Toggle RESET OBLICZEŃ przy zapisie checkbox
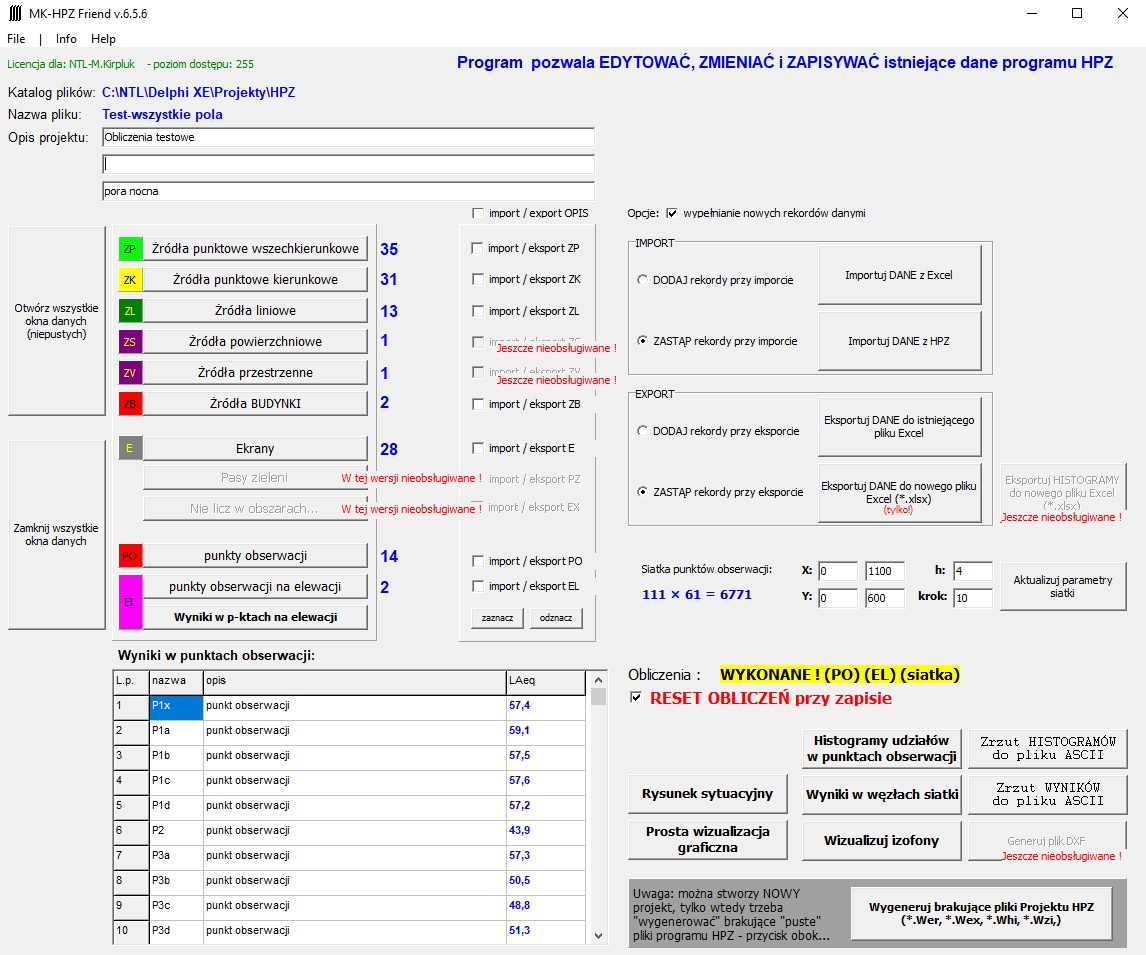The height and width of the screenshot is (955, 1146). (637, 698)
